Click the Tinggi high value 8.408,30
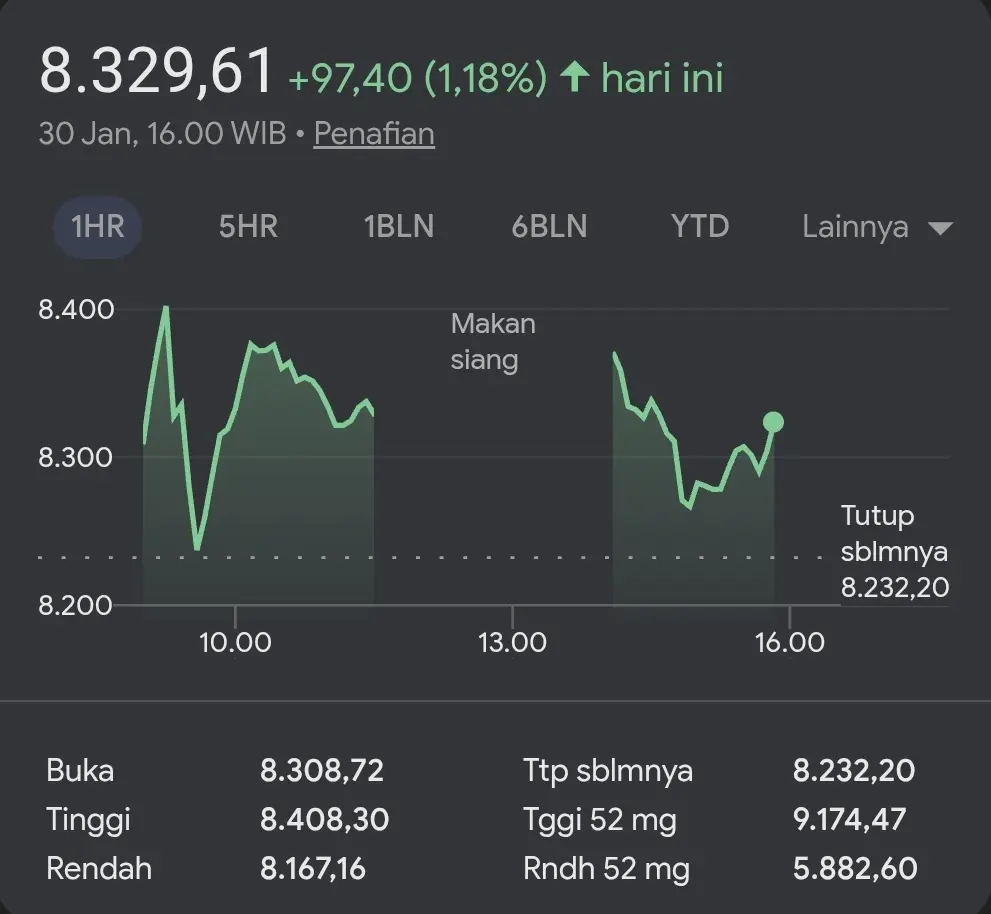The image size is (991, 914). click(x=324, y=819)
